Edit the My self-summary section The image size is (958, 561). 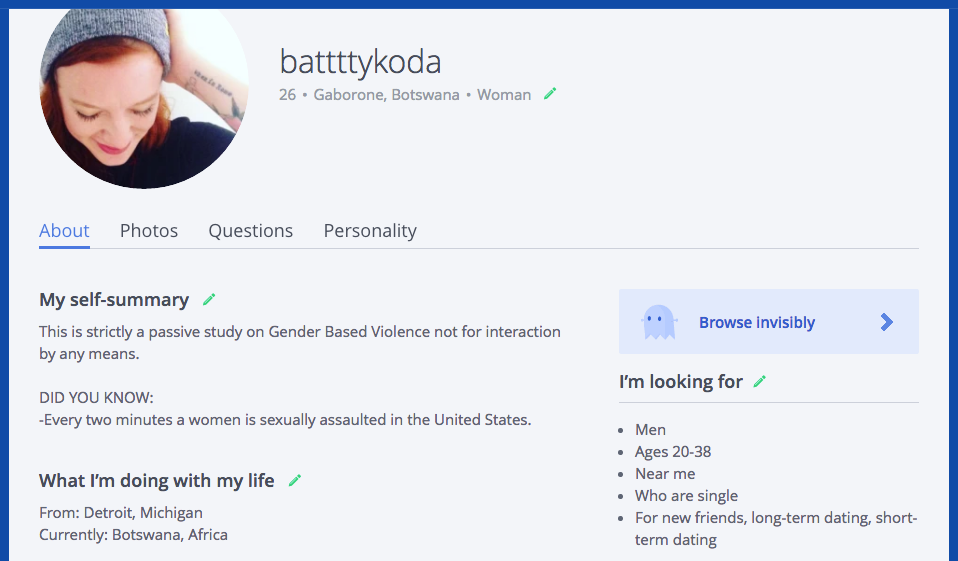click(x=209, y=299)
